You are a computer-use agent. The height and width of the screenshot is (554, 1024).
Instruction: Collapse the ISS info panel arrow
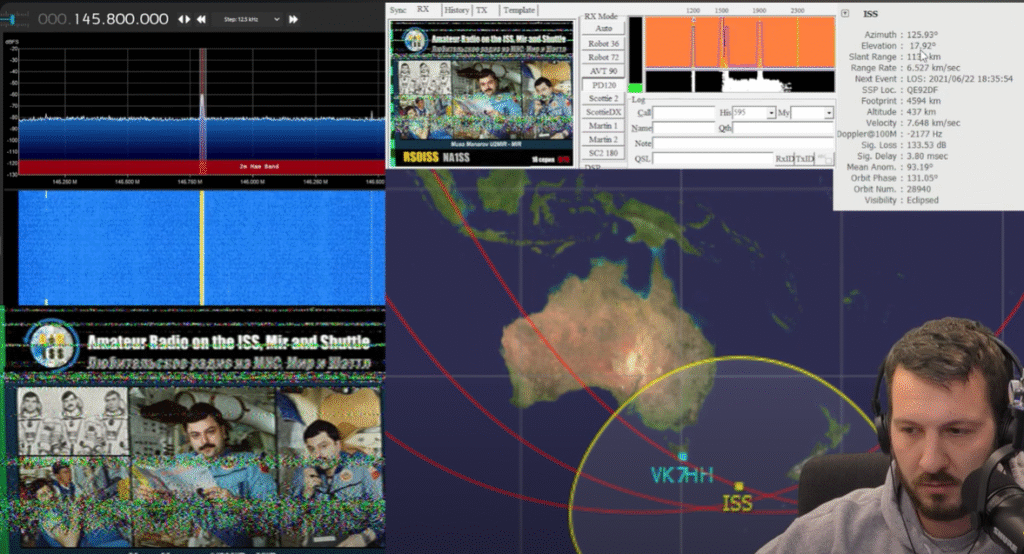pyautogui.click(x=844, y=13)
